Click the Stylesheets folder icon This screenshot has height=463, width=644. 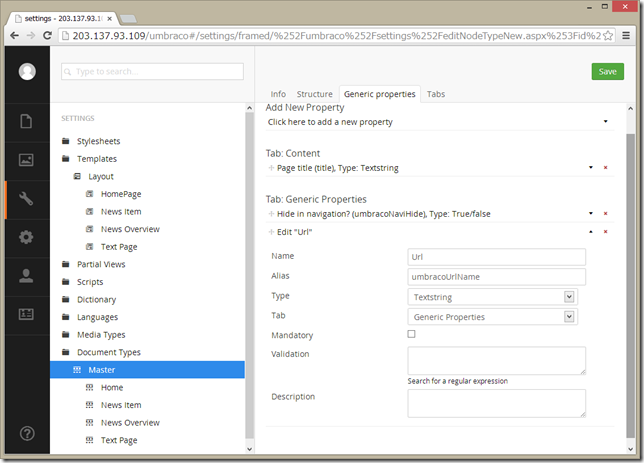pyautogui.click(x=66, y=141)
